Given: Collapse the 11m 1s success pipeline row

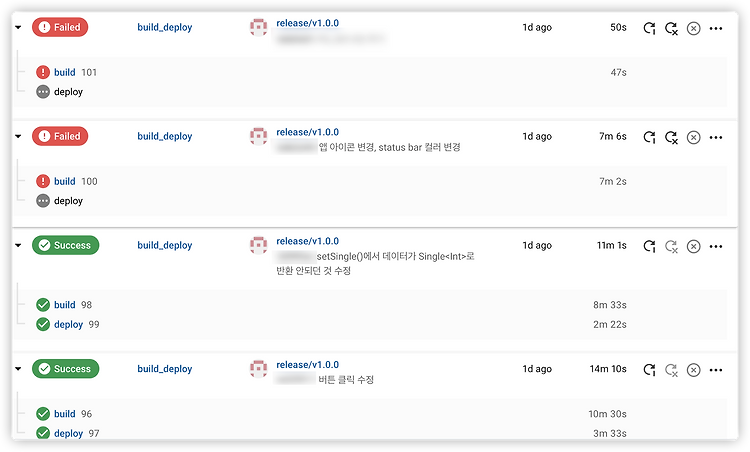Looking at the screenshot, I should 18,245.
